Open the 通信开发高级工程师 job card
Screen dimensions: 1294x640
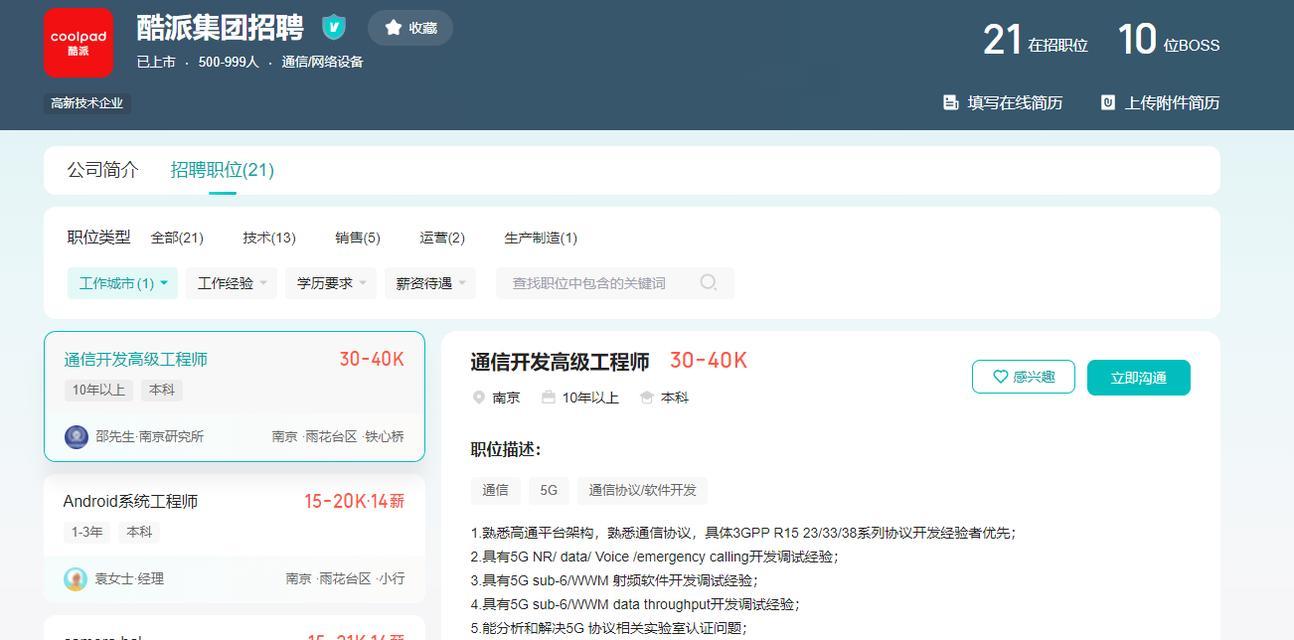pyautogui.click(x=234, y=396)
